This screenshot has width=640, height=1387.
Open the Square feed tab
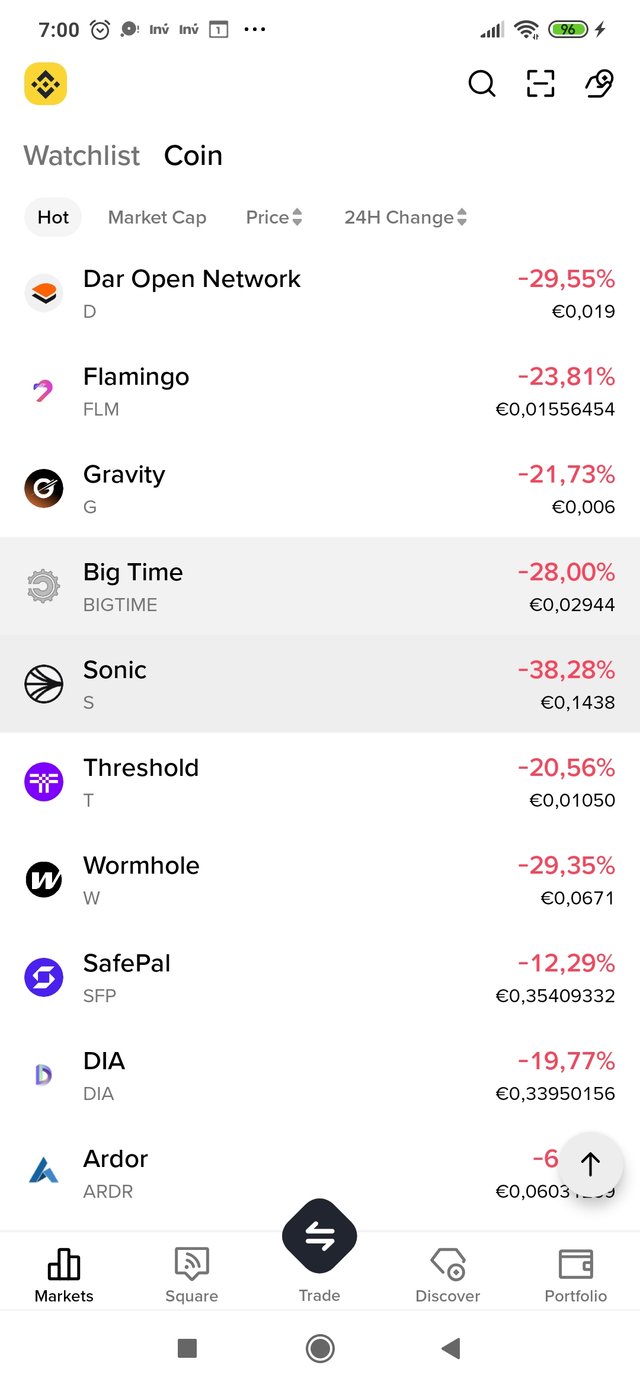coord(191,1274)
